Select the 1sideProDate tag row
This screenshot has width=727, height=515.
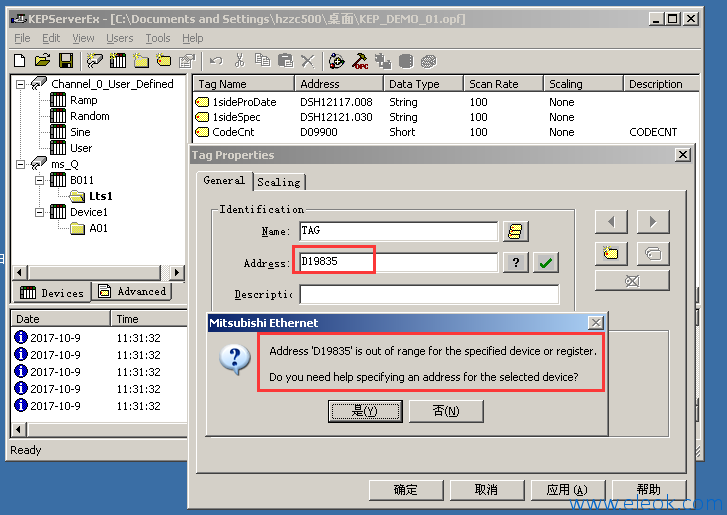445,102
